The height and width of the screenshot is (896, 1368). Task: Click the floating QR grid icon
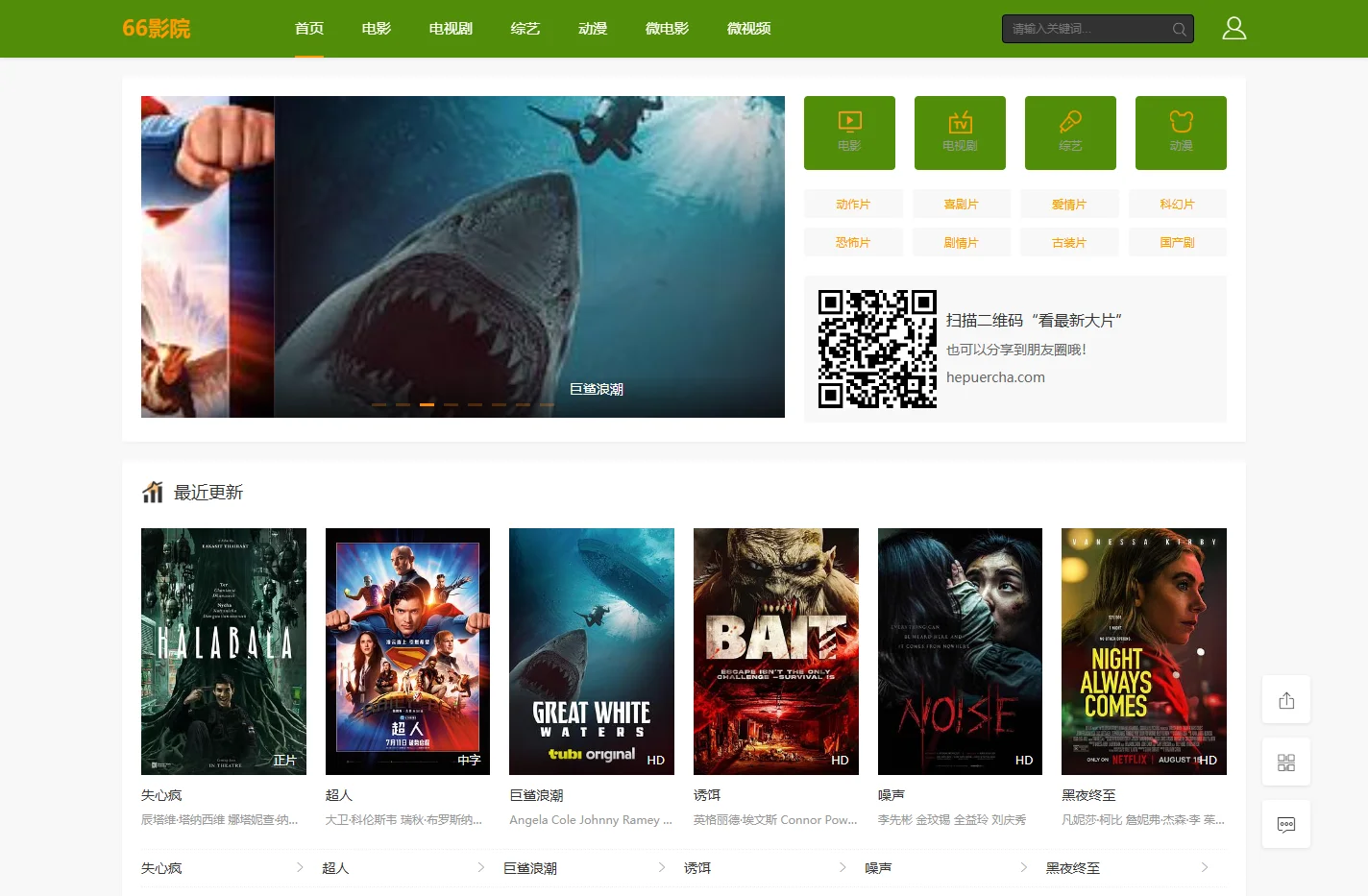coord(1286,763)
